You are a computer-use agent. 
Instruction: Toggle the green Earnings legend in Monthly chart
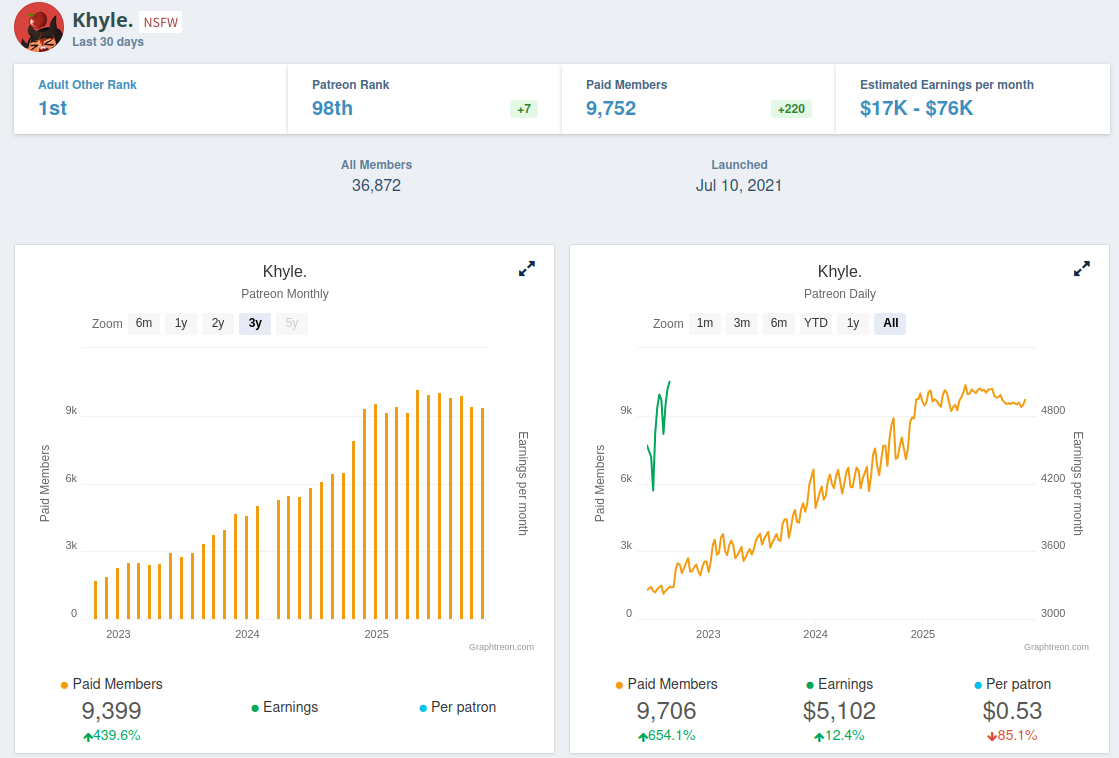tap(285, 707)
